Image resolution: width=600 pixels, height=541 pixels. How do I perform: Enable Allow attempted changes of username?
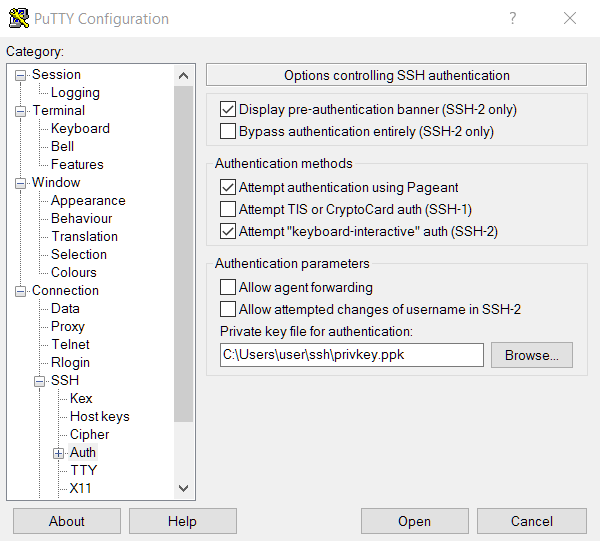(x=228, y=309)
